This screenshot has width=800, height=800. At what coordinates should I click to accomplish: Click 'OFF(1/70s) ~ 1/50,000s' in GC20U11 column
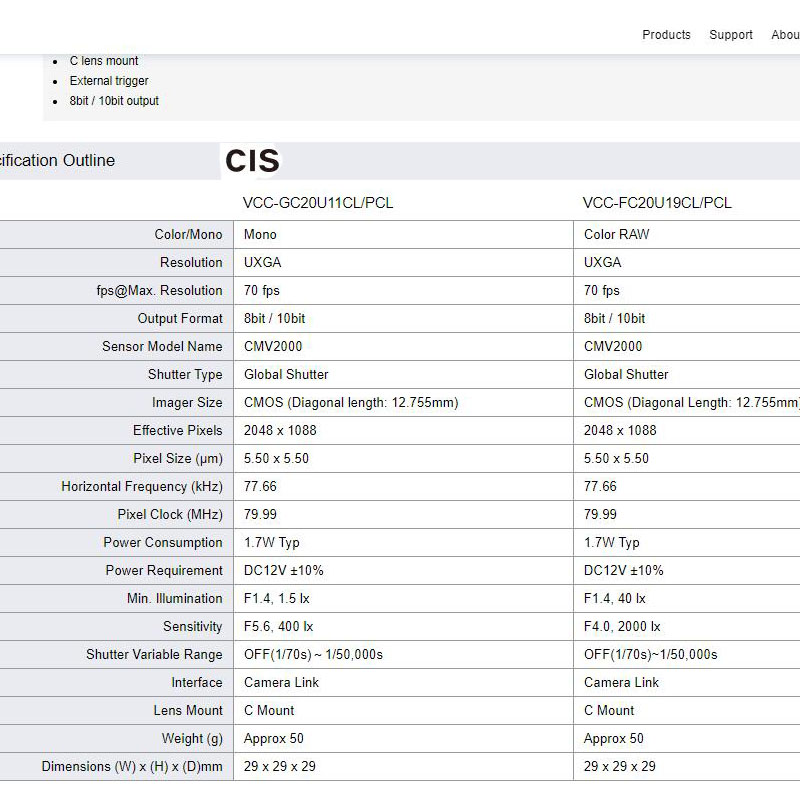tap(313, 655)
